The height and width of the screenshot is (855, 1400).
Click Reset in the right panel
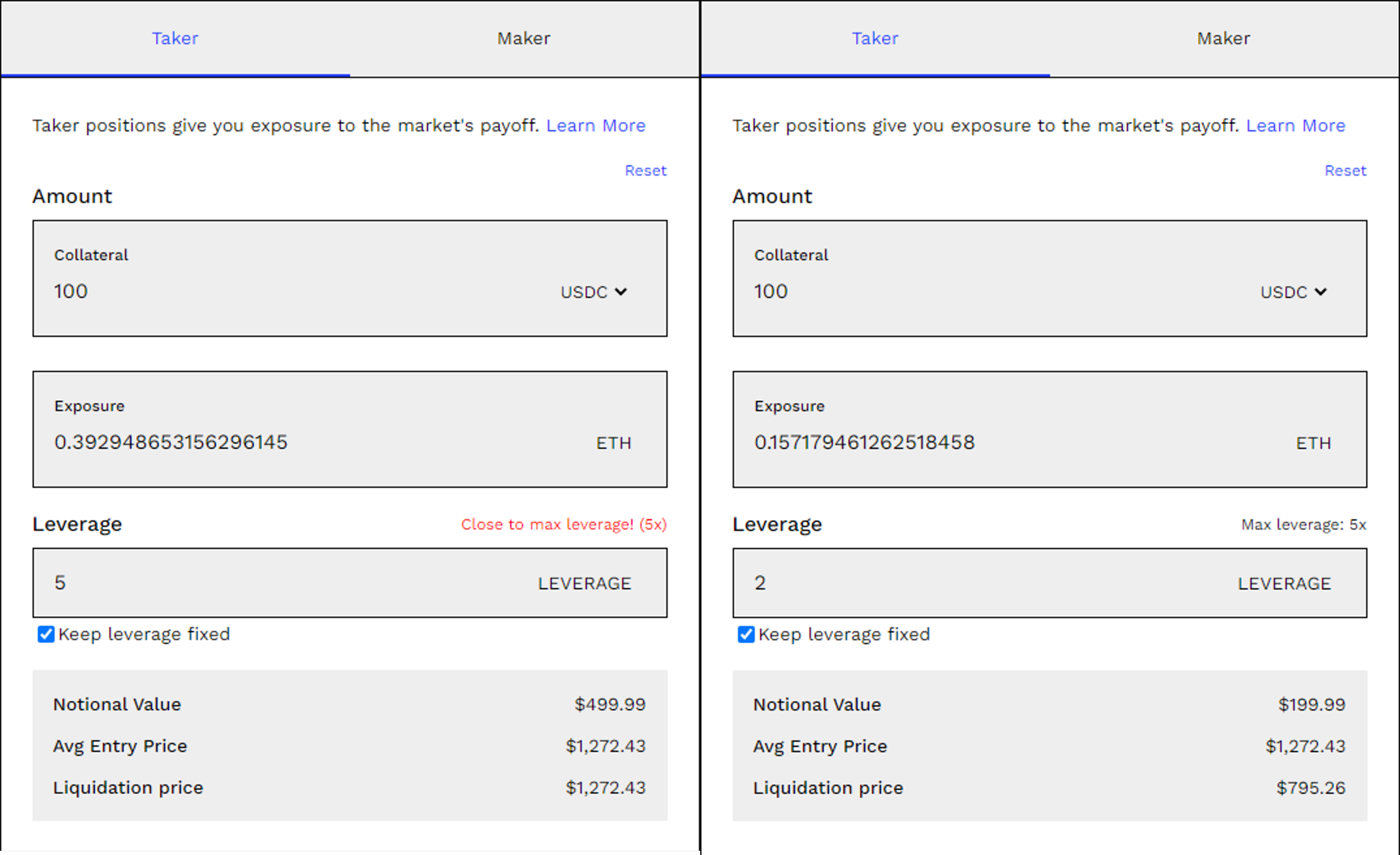1345,170
